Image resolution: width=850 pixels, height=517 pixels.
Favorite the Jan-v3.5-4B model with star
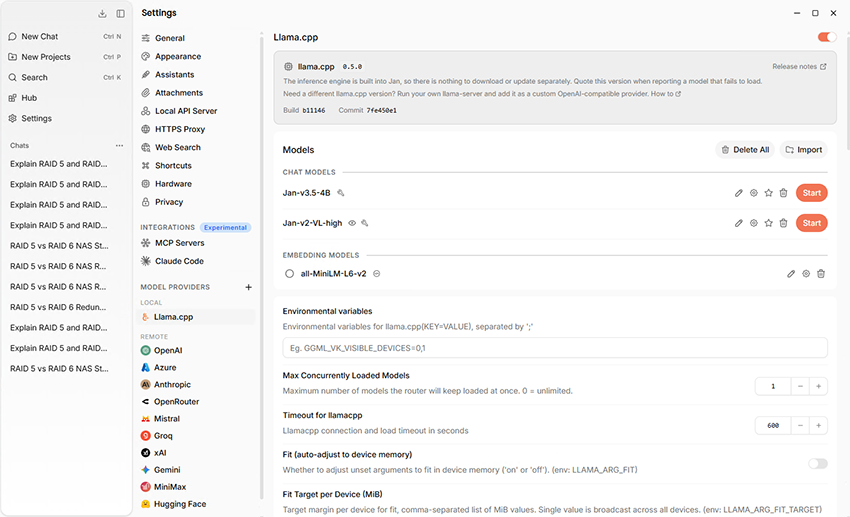pyautogui.click(x=768, y=193)
